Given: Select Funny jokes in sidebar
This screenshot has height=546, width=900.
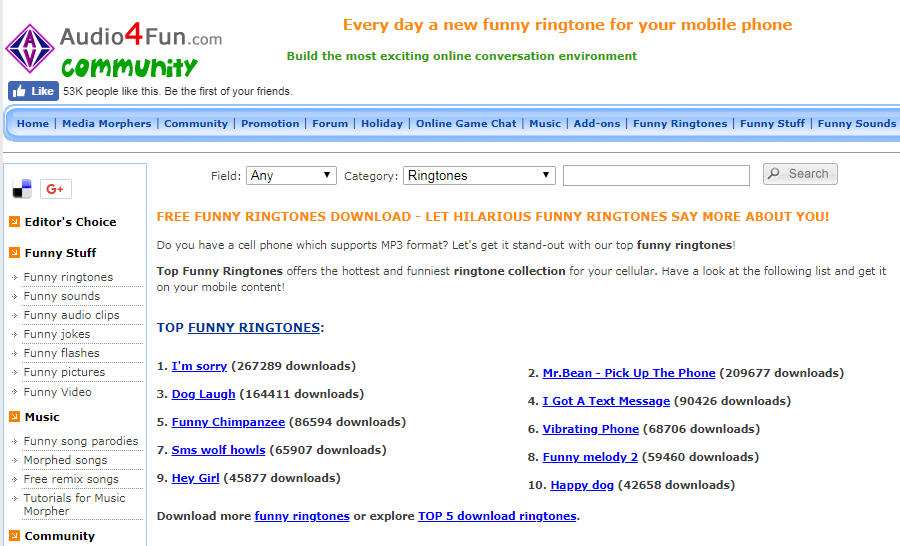Looking at the screenshot, I should point(57,334).
